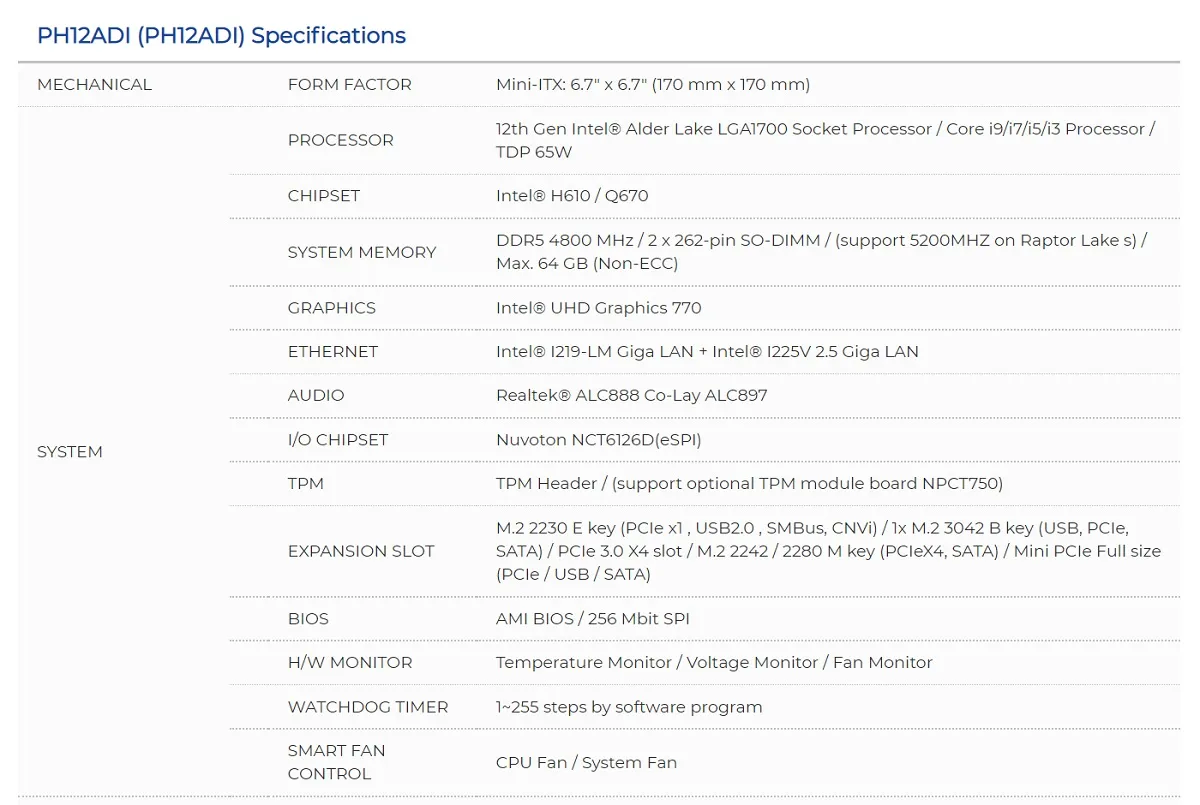The width and height of the screenshot is (1200, 805).
Task: Select the SYSTEM category label
Action: (x=70, y=452)
